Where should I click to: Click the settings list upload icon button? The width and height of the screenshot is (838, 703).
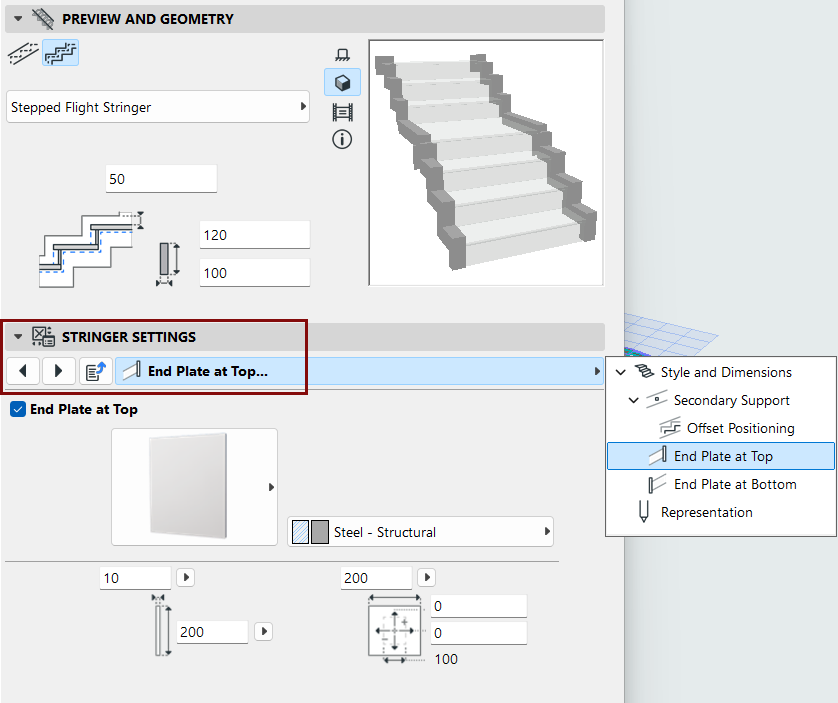[96, 371]
